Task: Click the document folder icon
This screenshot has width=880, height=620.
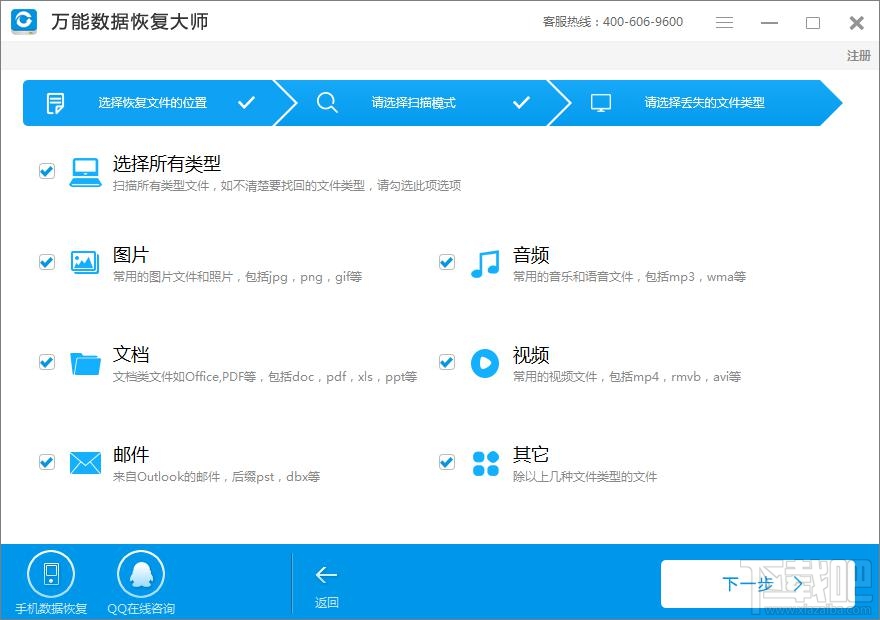Action: [85, 362]
